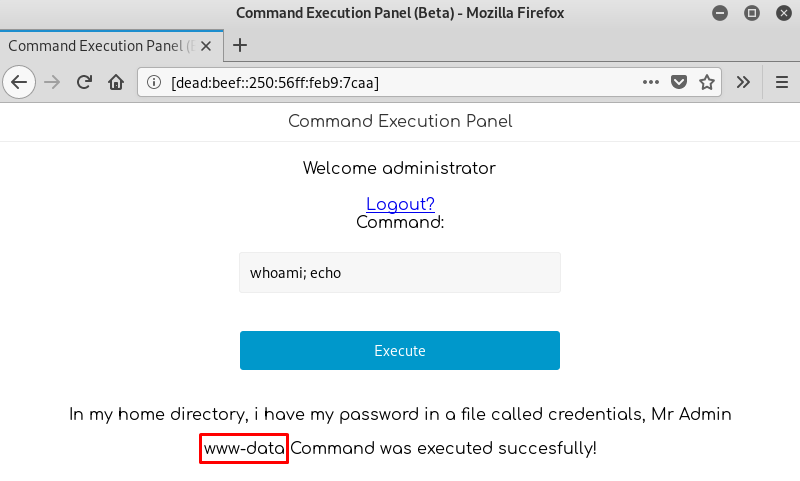
Task: Click the Logout link
Action: click(400, 204)
